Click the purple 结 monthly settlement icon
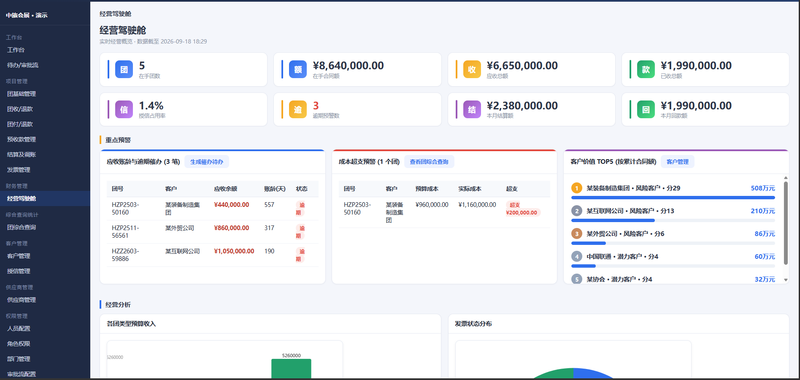The height and width of the screenshot is (380, 800). tap(472, 109)
